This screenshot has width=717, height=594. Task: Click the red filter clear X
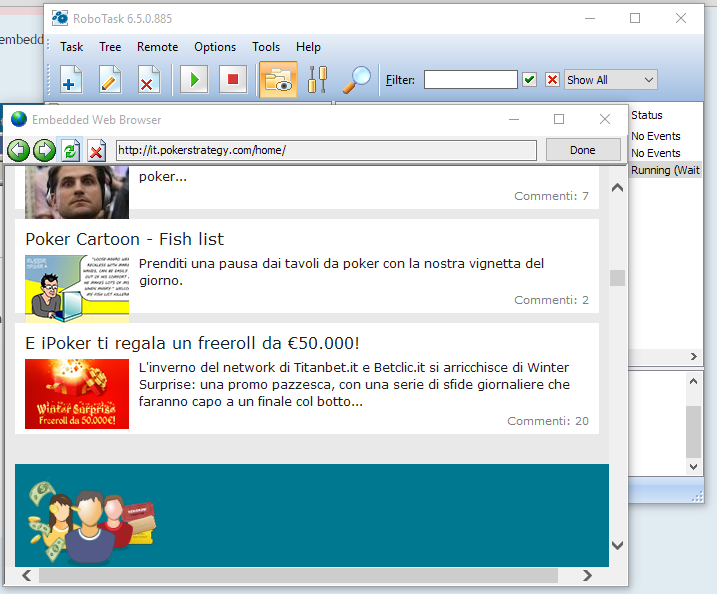coord(552,80)
